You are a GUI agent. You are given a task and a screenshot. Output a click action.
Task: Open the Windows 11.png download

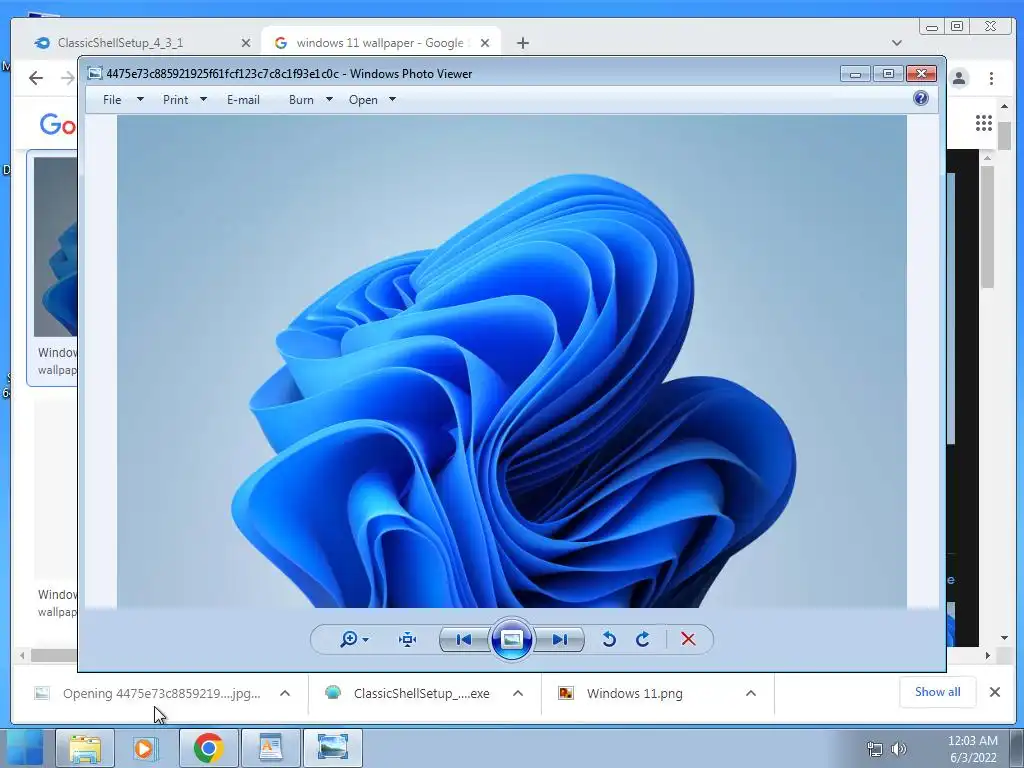[x=635, y=694]
